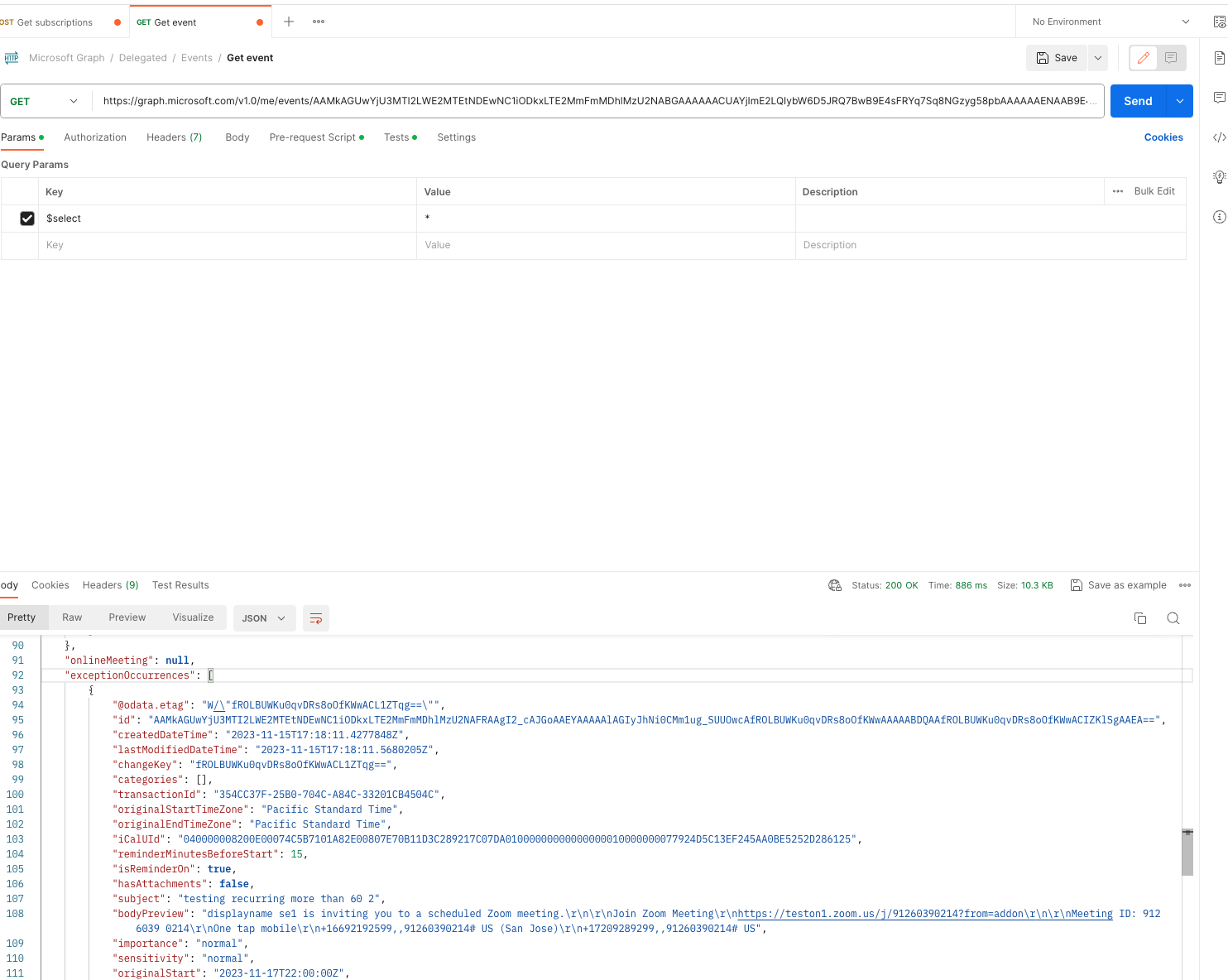Image resolution: width=1228 pixels, height=980 pixels.
Task: Switch to comment mode next to edit pencil
Action: coord(1170,57)
